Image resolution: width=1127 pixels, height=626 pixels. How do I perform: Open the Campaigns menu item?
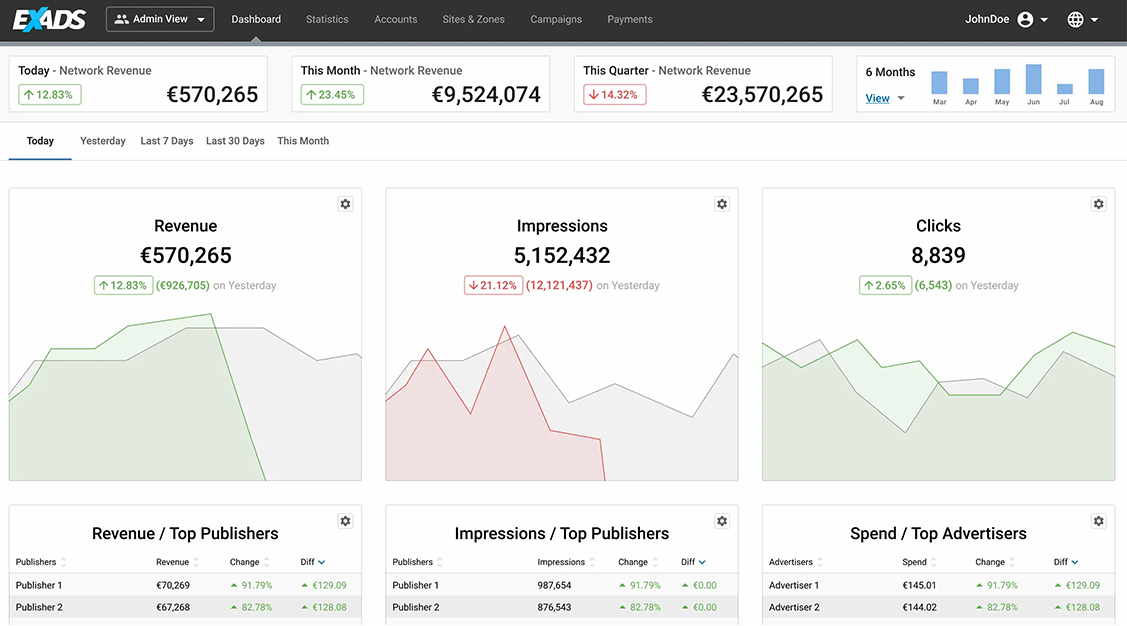click(556, 18)
